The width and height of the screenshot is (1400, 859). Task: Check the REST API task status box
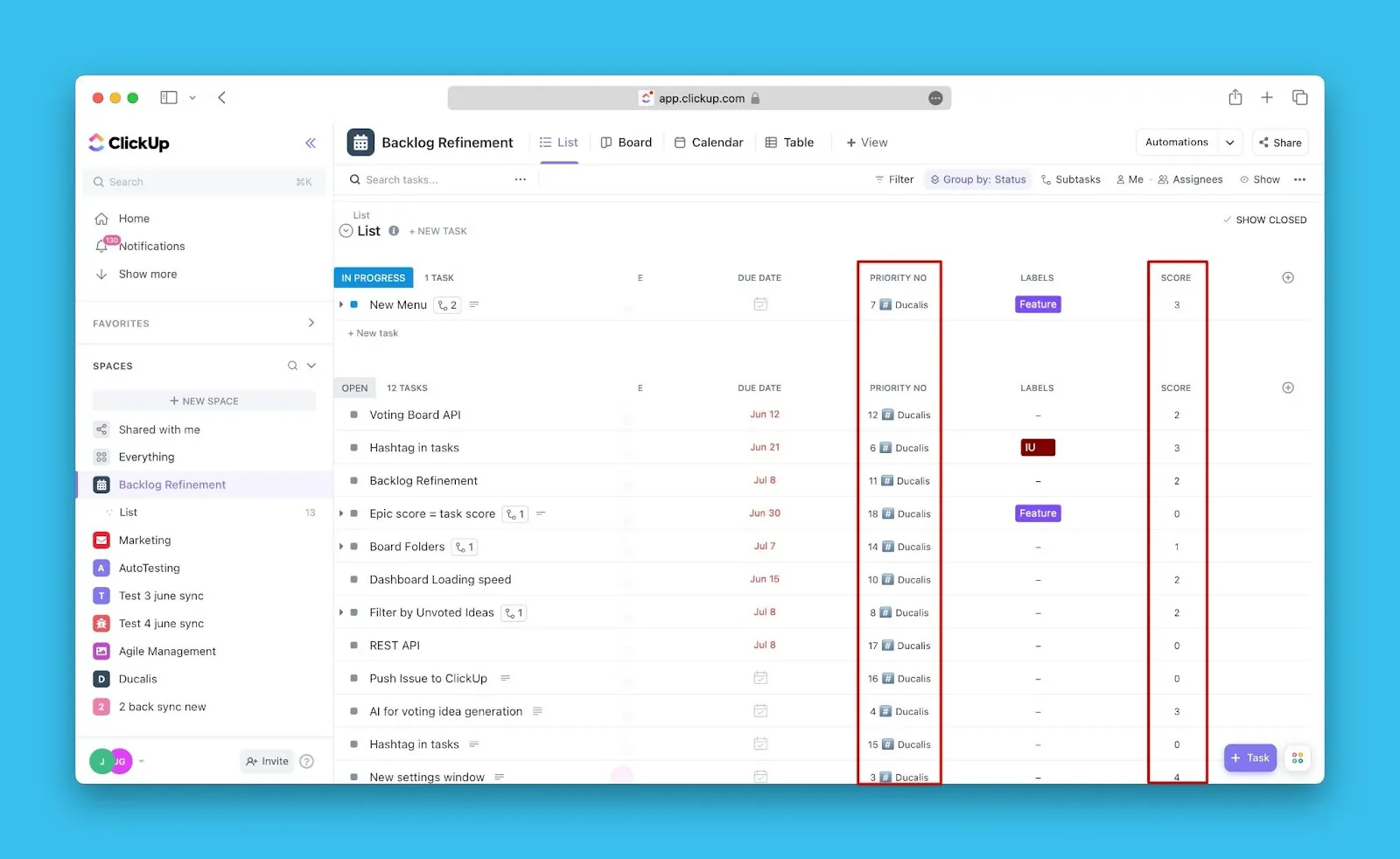353,645
